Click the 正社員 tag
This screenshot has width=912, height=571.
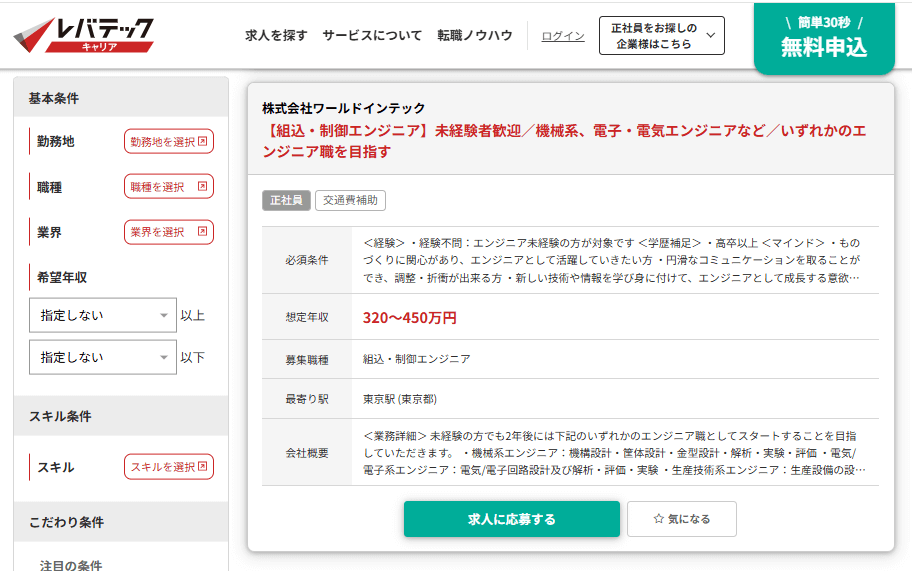286,201
